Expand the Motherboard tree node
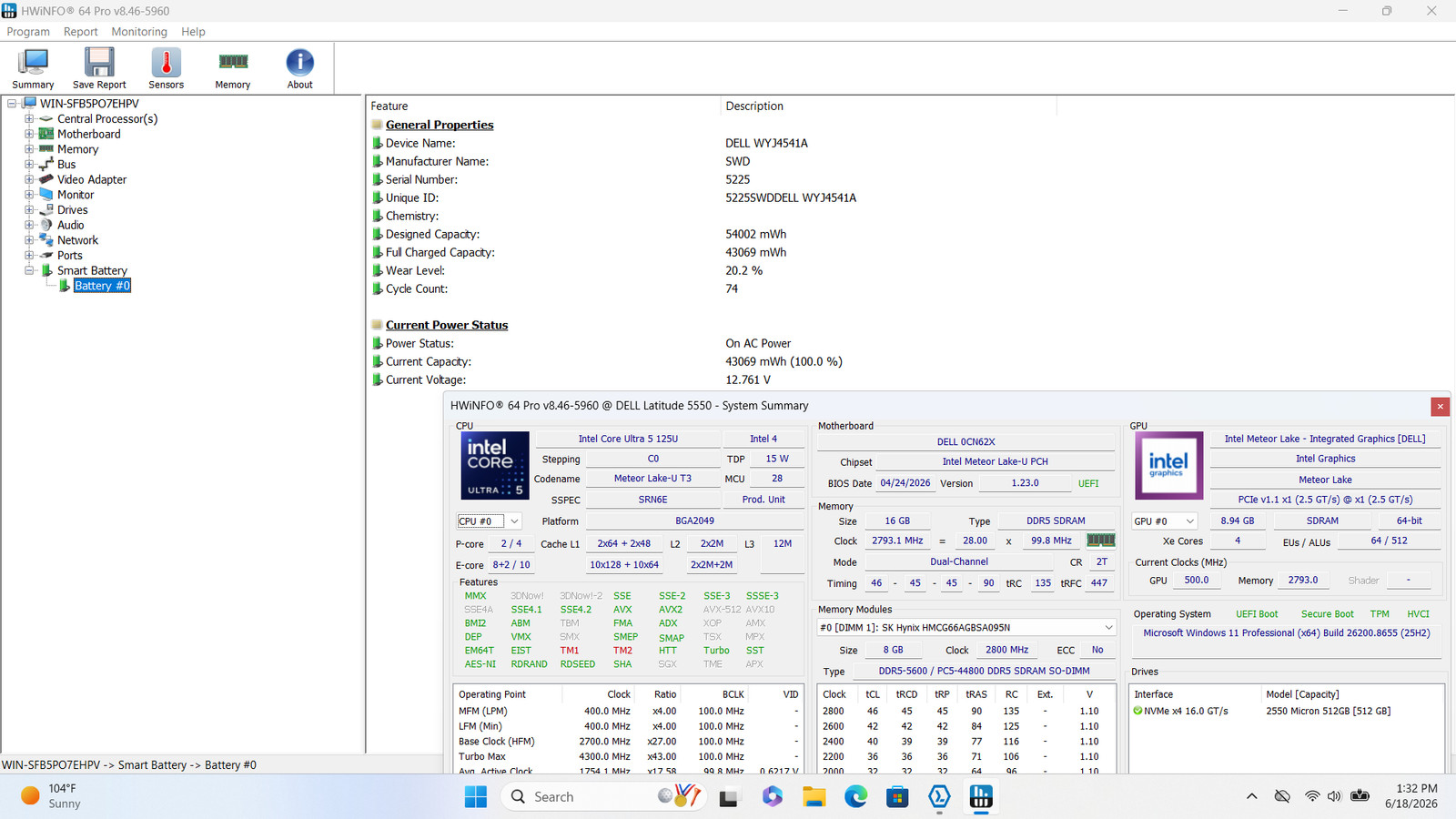 (29, 134)
